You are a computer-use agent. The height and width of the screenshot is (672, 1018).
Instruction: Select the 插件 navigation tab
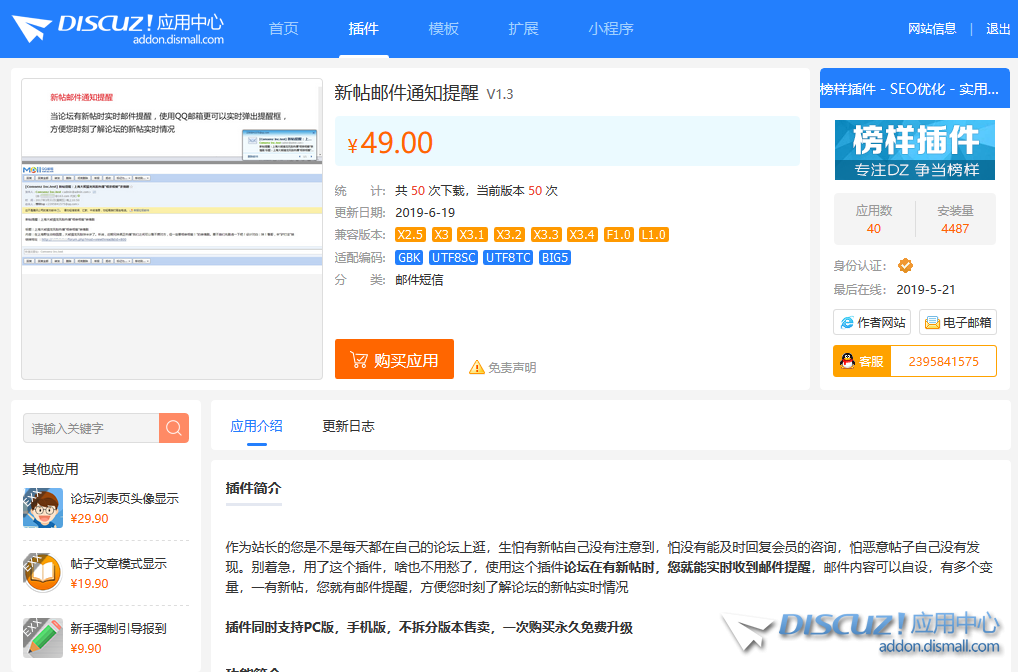click(364, 29)
